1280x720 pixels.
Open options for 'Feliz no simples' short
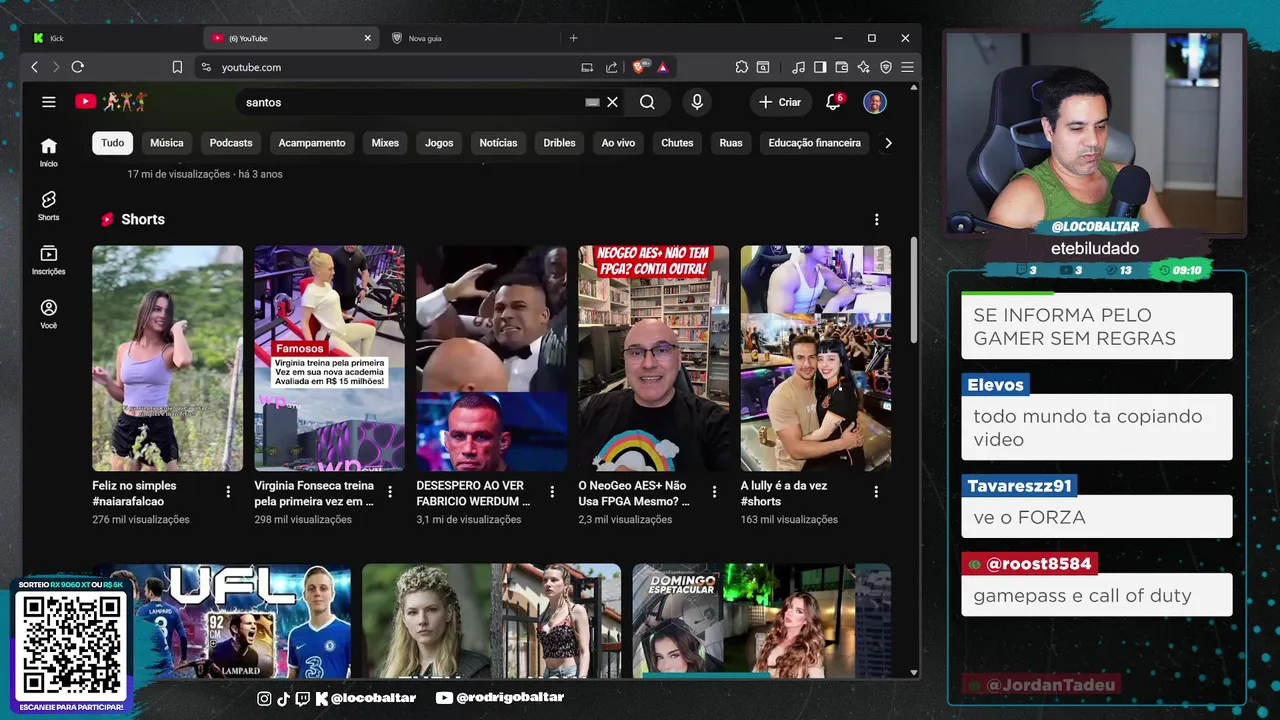tap(228, 492)
